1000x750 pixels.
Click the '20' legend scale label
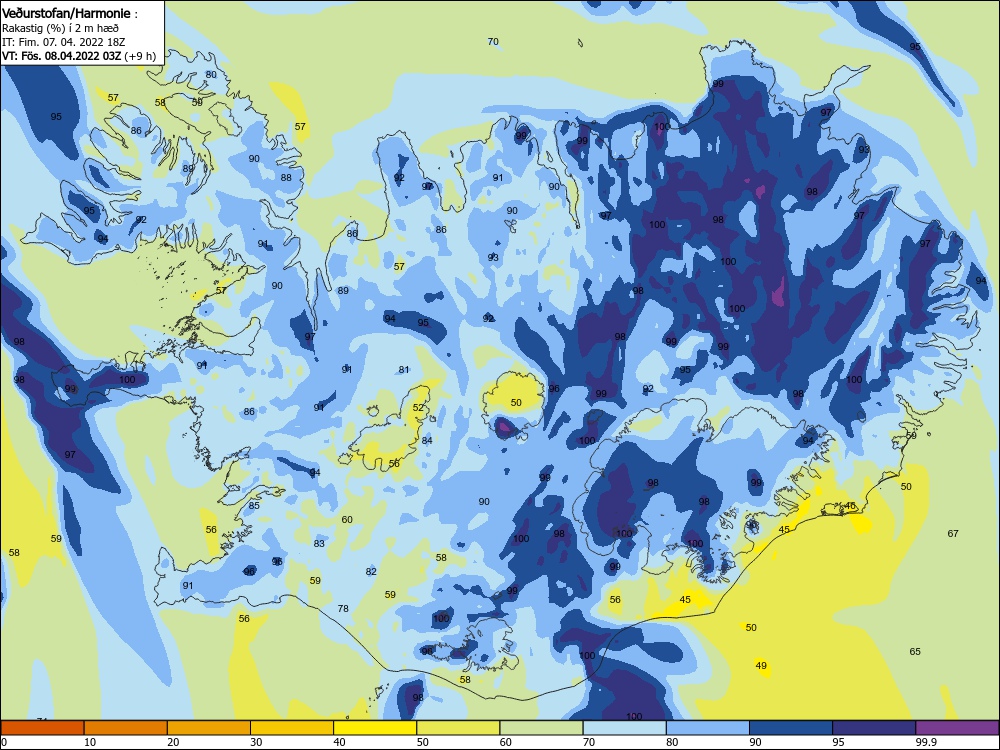point(173,742)
